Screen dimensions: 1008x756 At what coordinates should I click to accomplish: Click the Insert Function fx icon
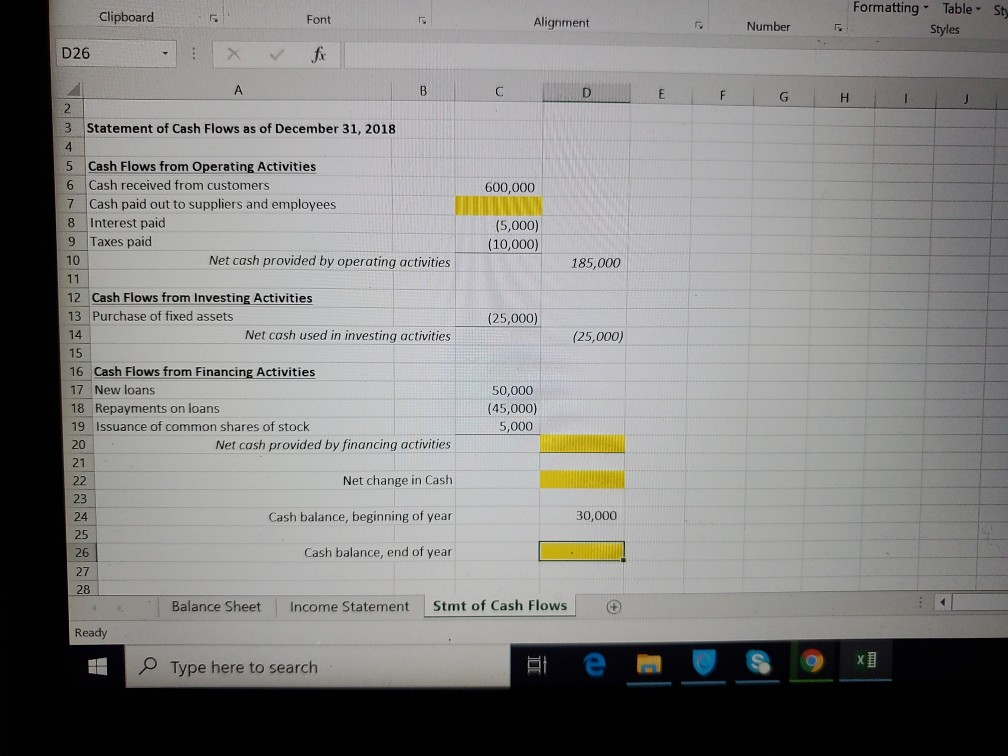(318, 55)
